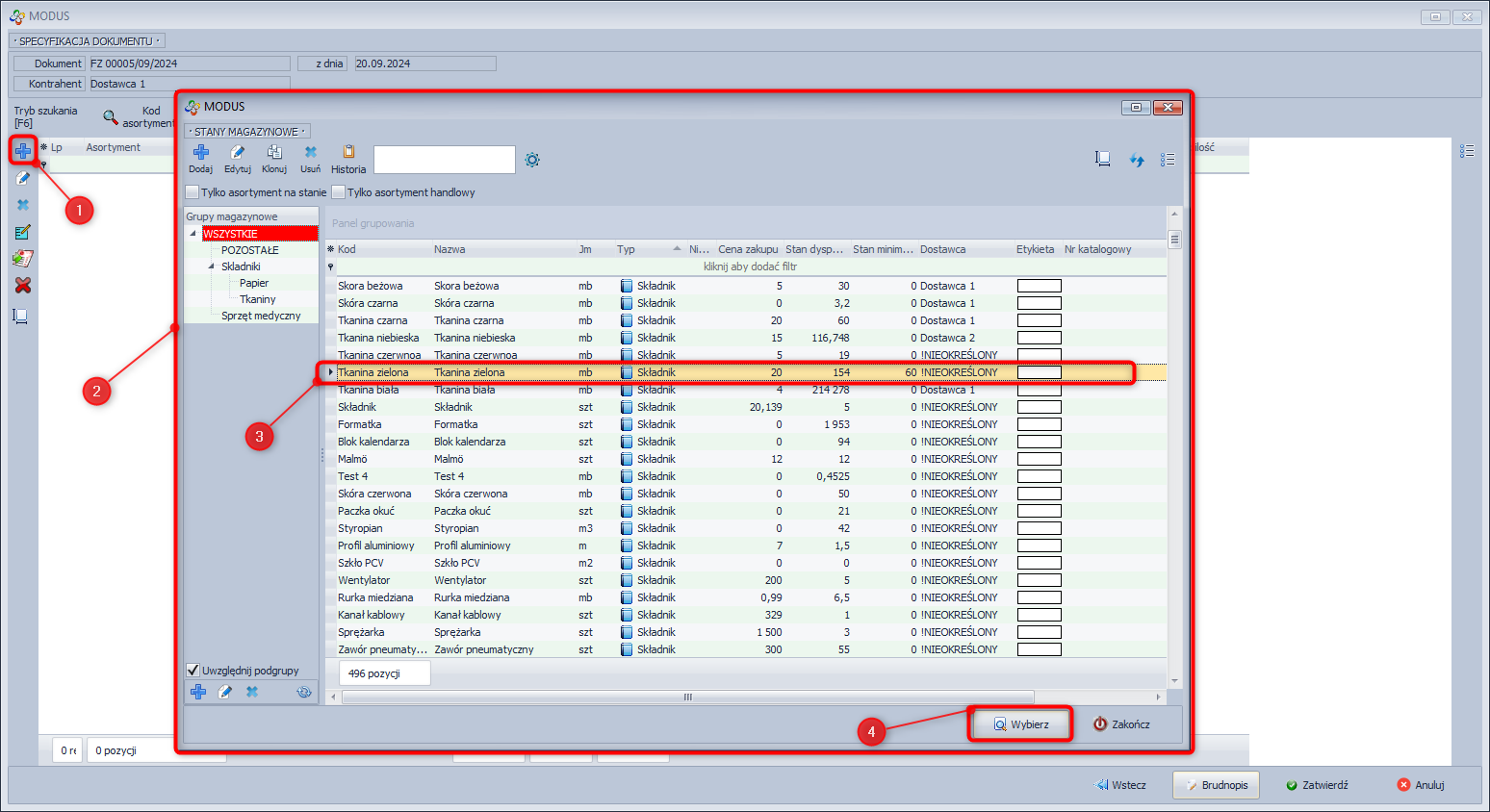Enable Tylko asortyment na stanie checkbox
Screen dimensions: 1490x812
point(193,192)
